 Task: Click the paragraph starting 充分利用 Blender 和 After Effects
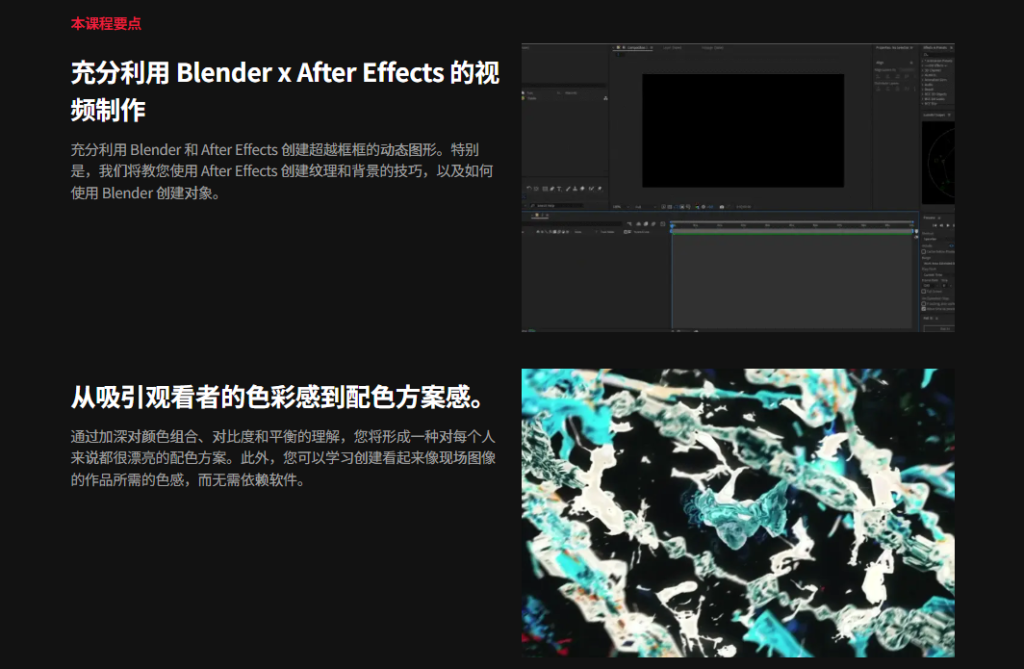(x=281, y=171)
